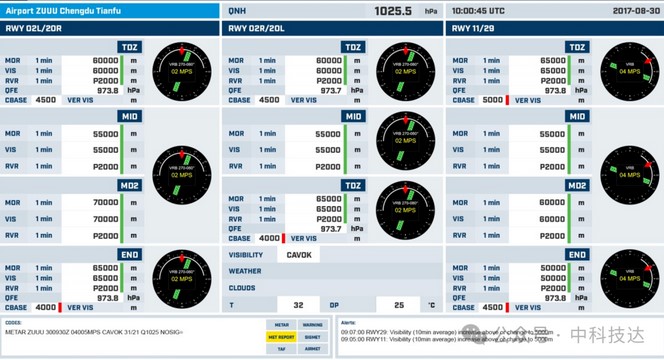Click RVR P2000 in RWY 02R/20L MID

pos(328,166)
